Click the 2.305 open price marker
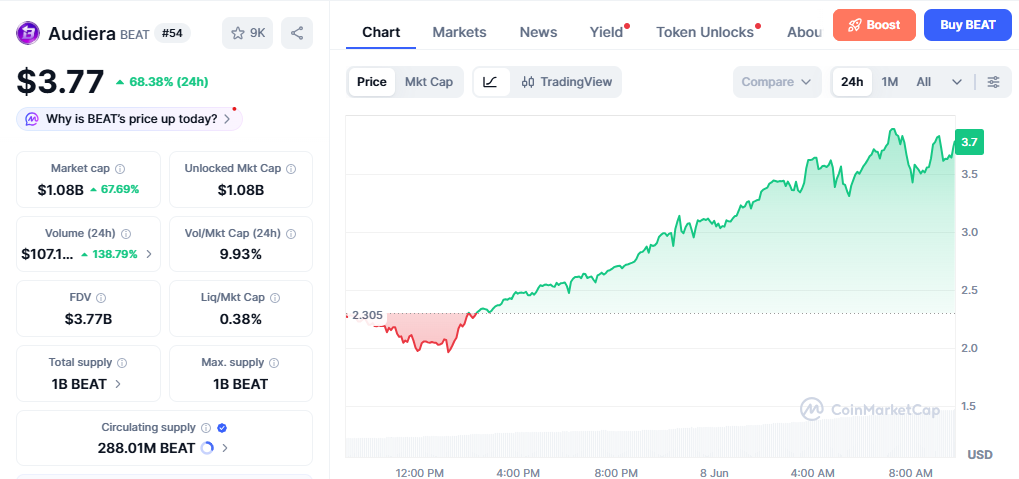Screen dimensions: 1019x479 pos(367,315)
